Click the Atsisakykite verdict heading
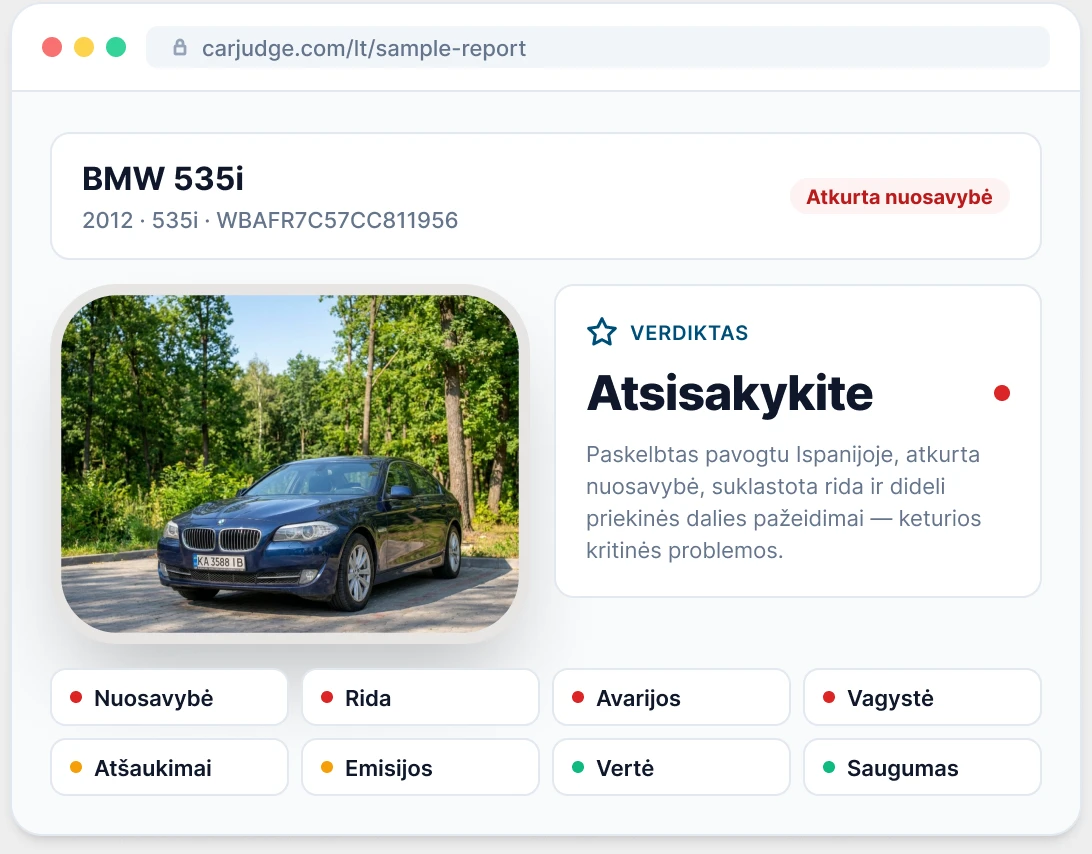The image size is (1092, 854). (x=729, y=394)
